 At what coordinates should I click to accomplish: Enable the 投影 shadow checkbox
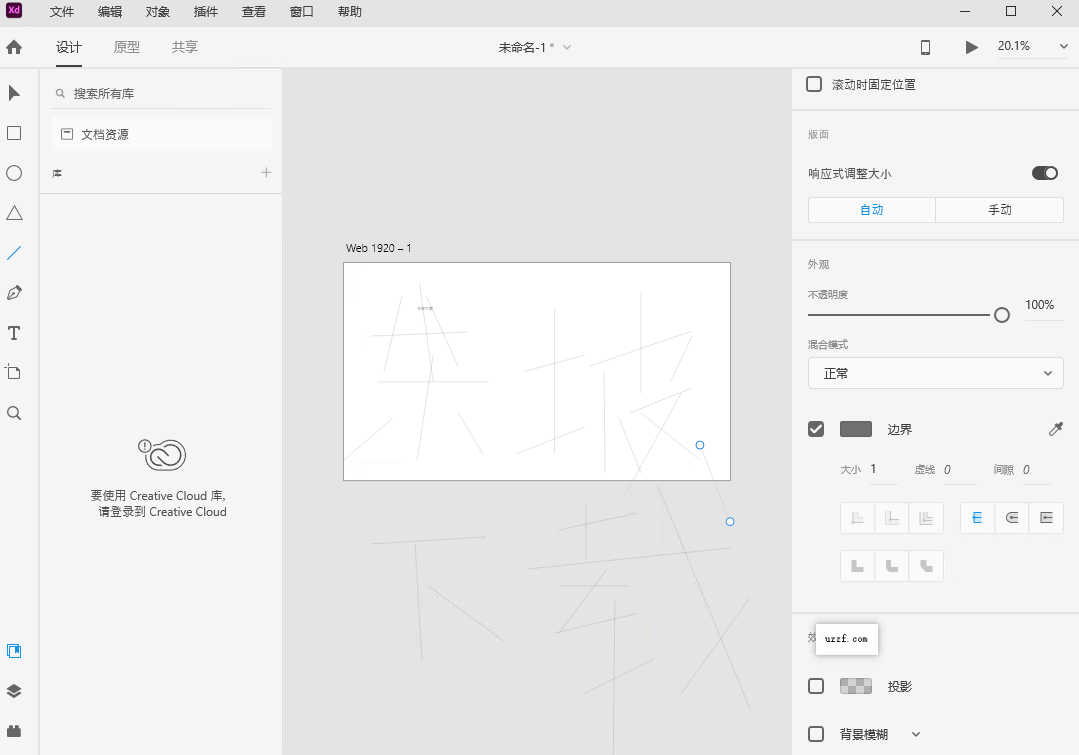815,686
